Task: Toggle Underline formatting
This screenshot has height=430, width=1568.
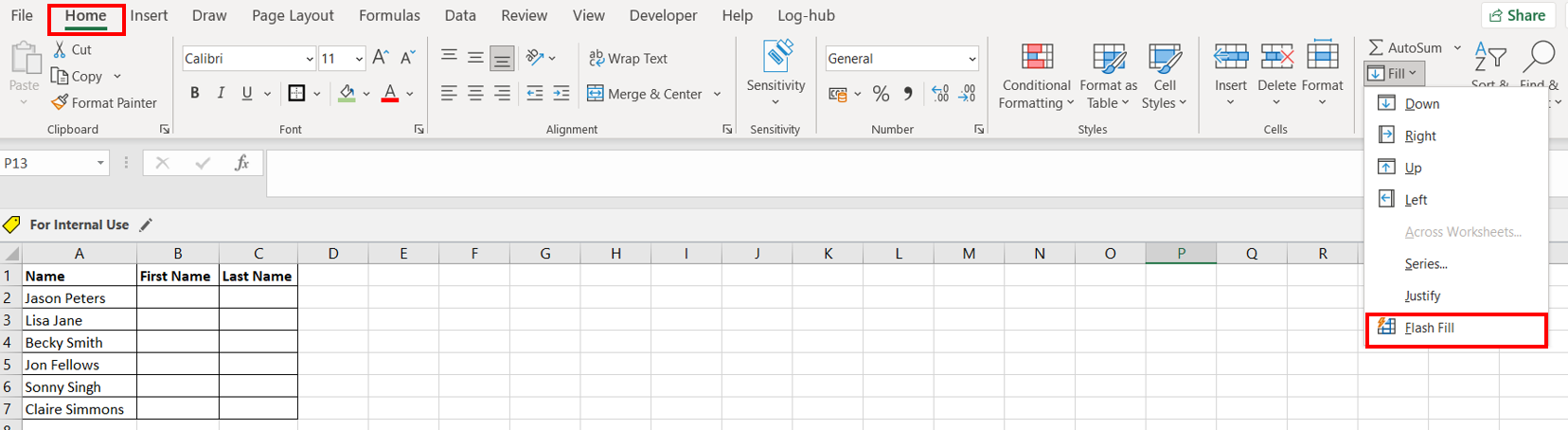Action: [247, 93]
